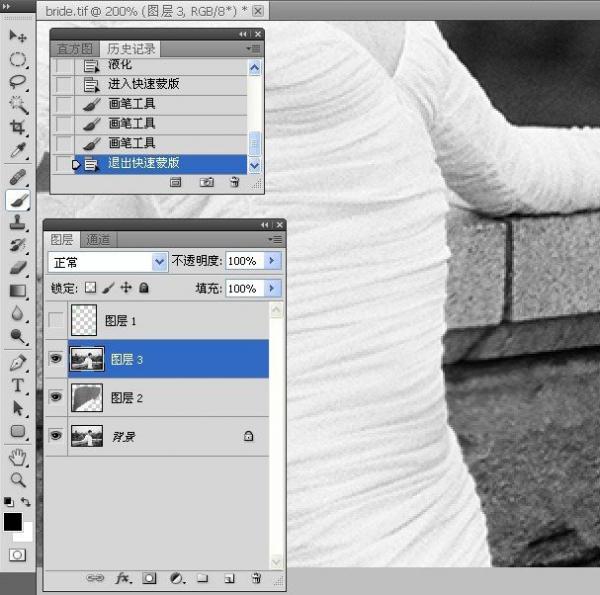Select the Move tool
This screenshot has height=595, width=600.
point(18,36)
